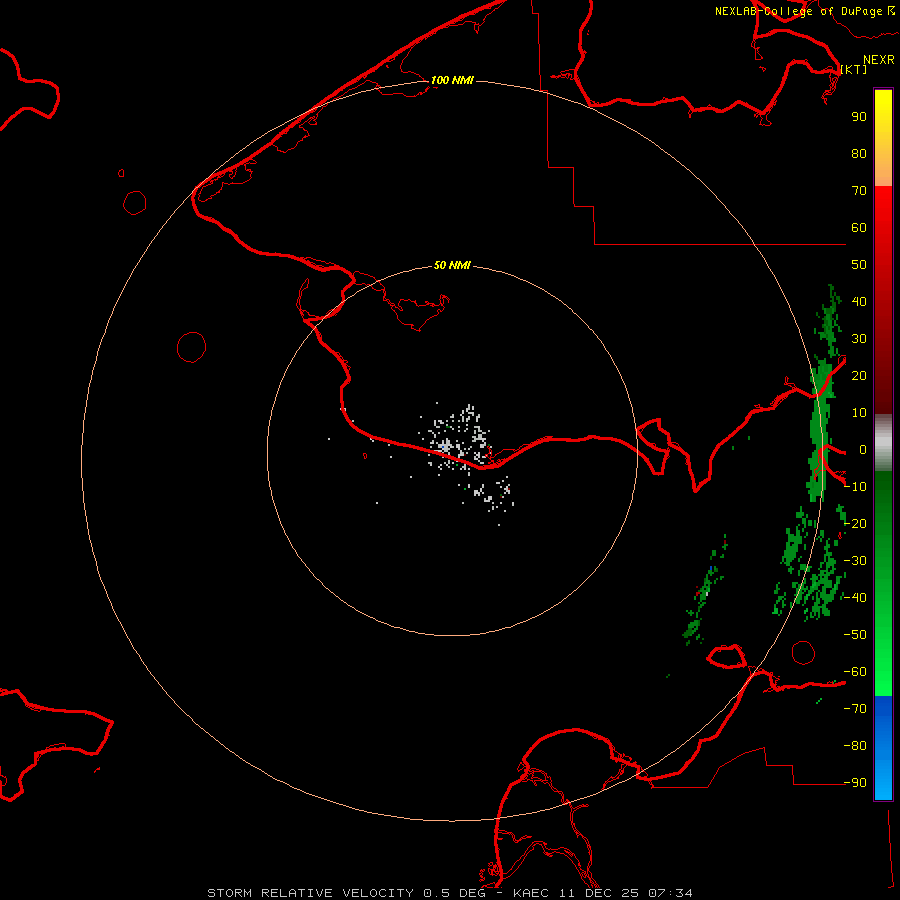This screenshot has width=900, height=900.
Task: Click the blue segment of the color bar
Action: tap(883, 747)
